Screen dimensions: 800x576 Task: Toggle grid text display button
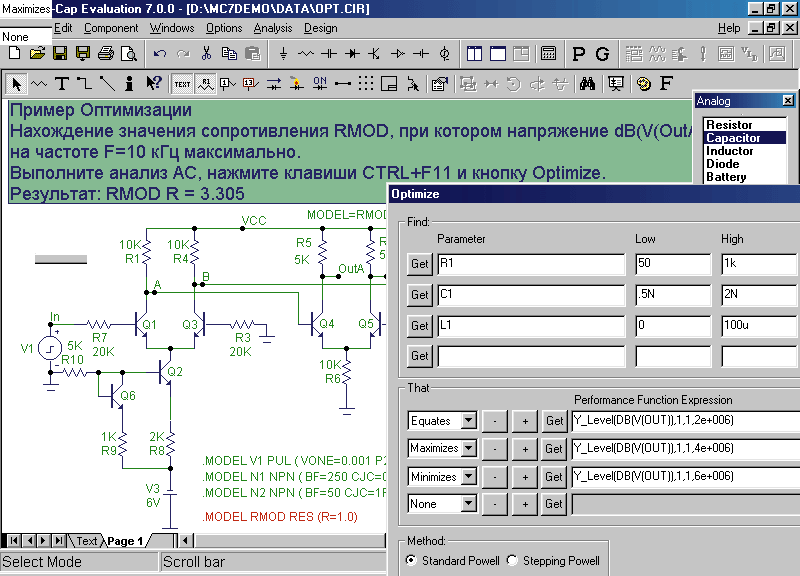(x=182, y=84)
